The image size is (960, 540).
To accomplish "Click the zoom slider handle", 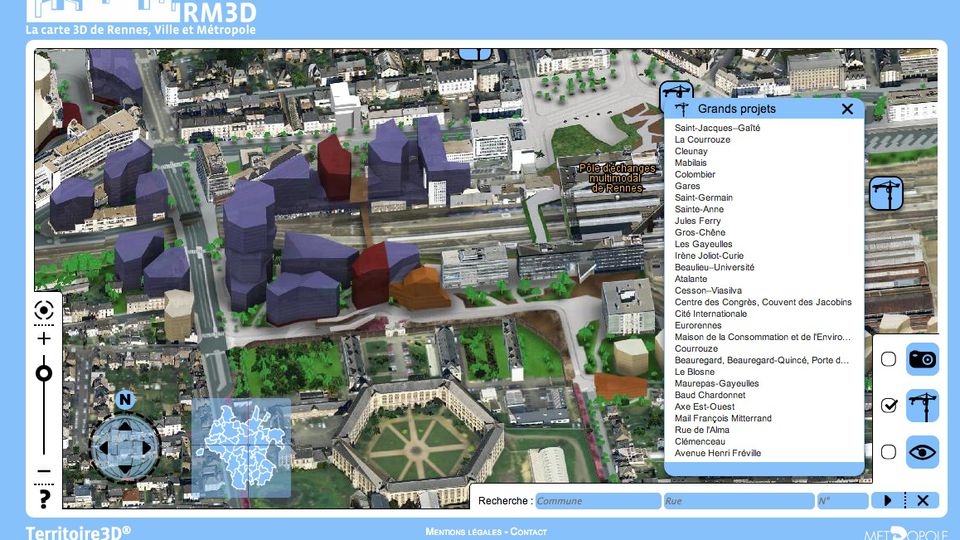I will (x=44, y=374).
